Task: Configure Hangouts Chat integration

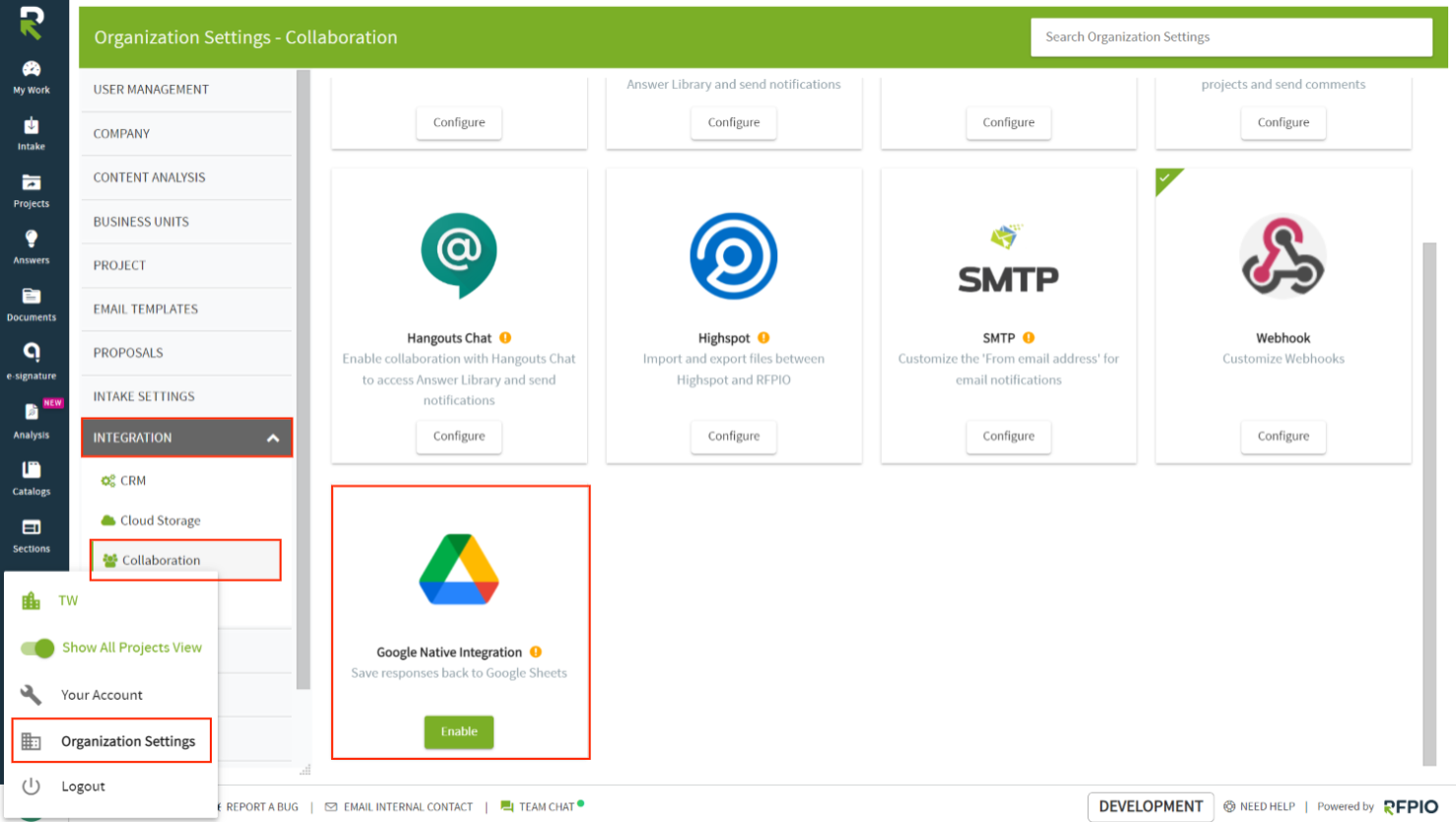Action: click(x=459, y=436)
